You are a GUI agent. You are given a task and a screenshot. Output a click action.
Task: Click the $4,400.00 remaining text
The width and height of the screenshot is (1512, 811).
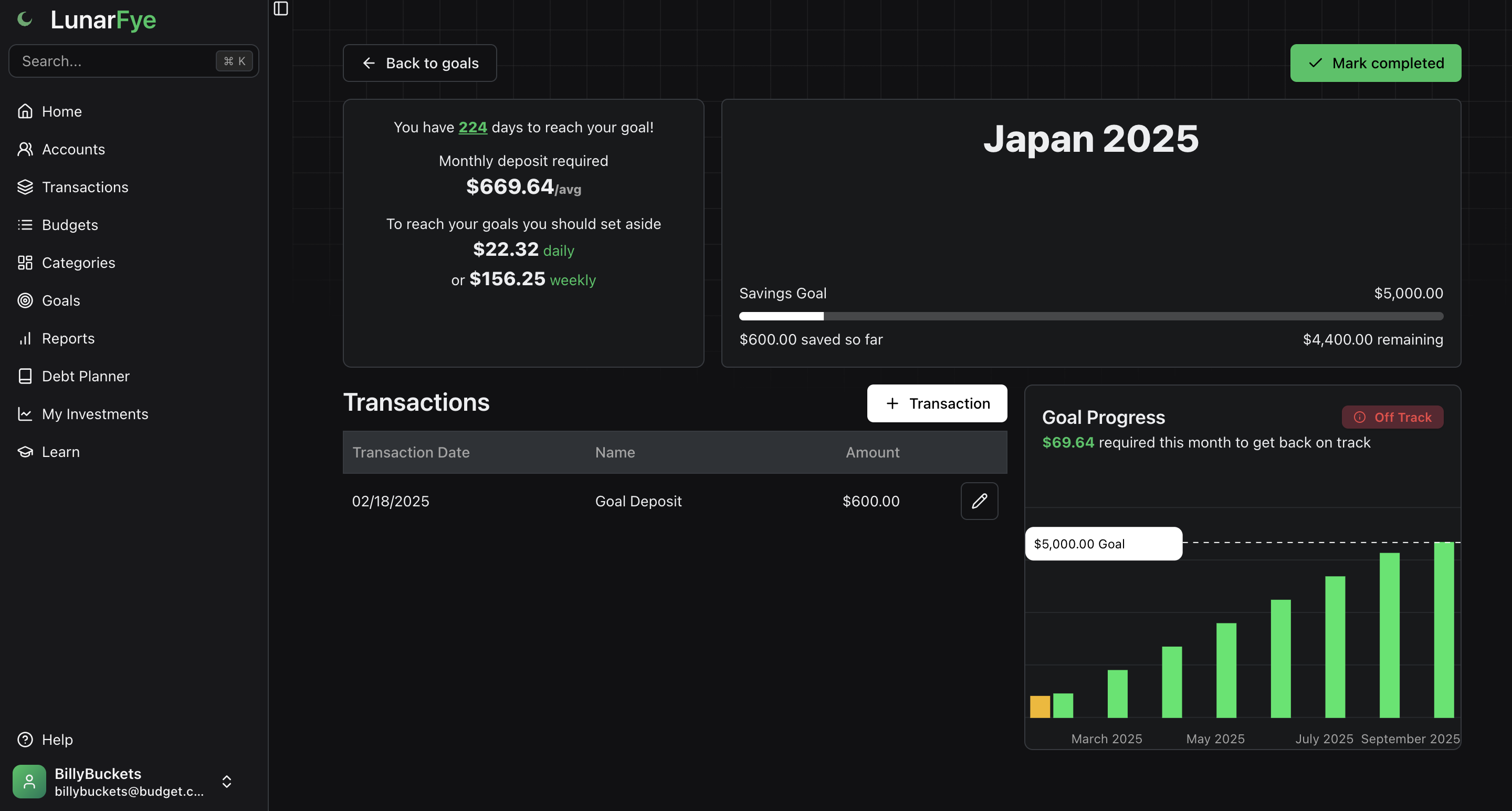[x=1372, y=339]
